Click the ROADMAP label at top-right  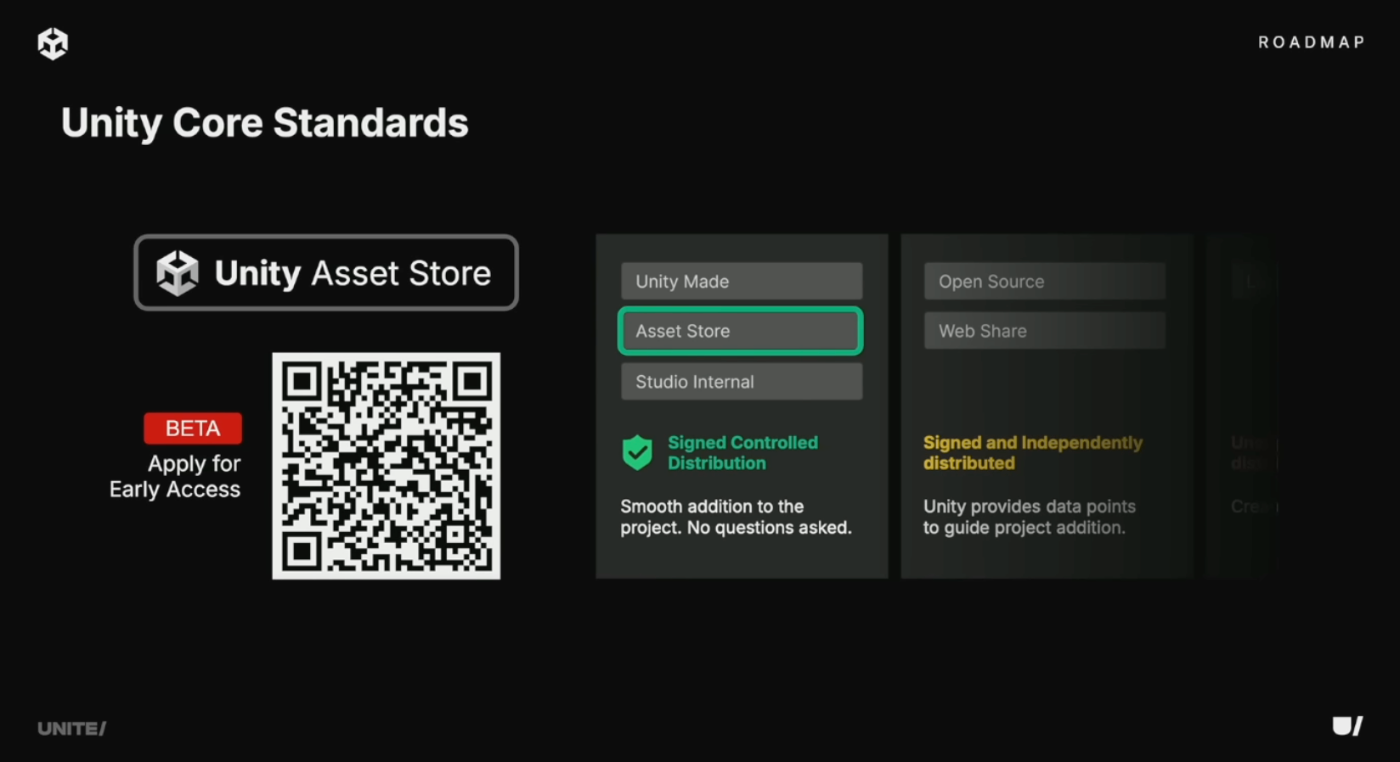1311,42
